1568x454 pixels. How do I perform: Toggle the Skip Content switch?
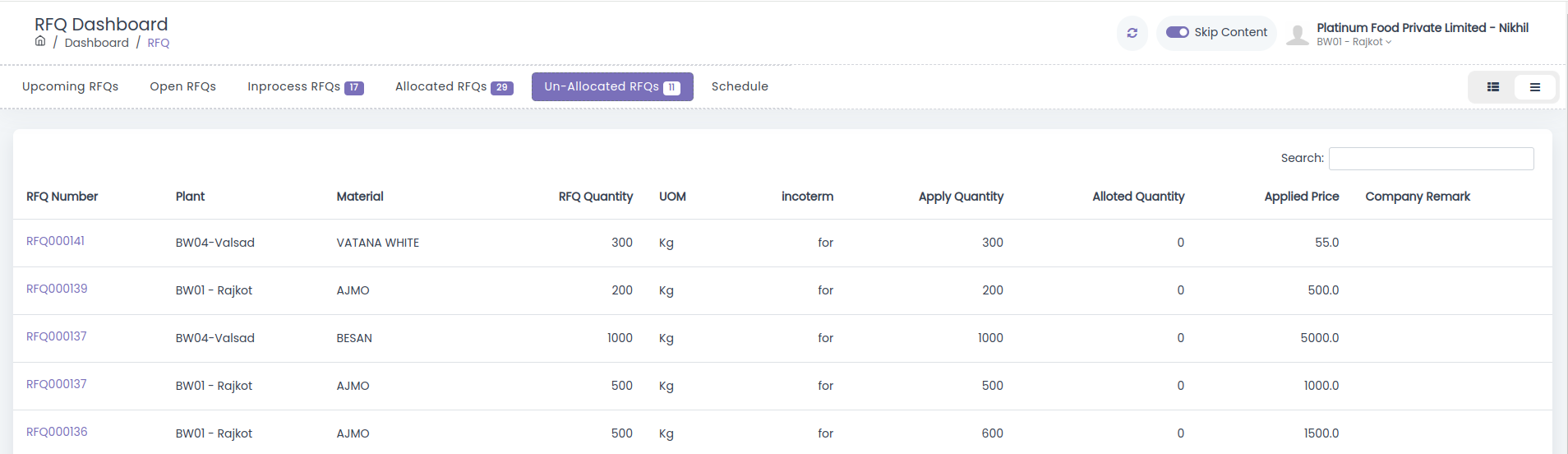coord(1177,32)
